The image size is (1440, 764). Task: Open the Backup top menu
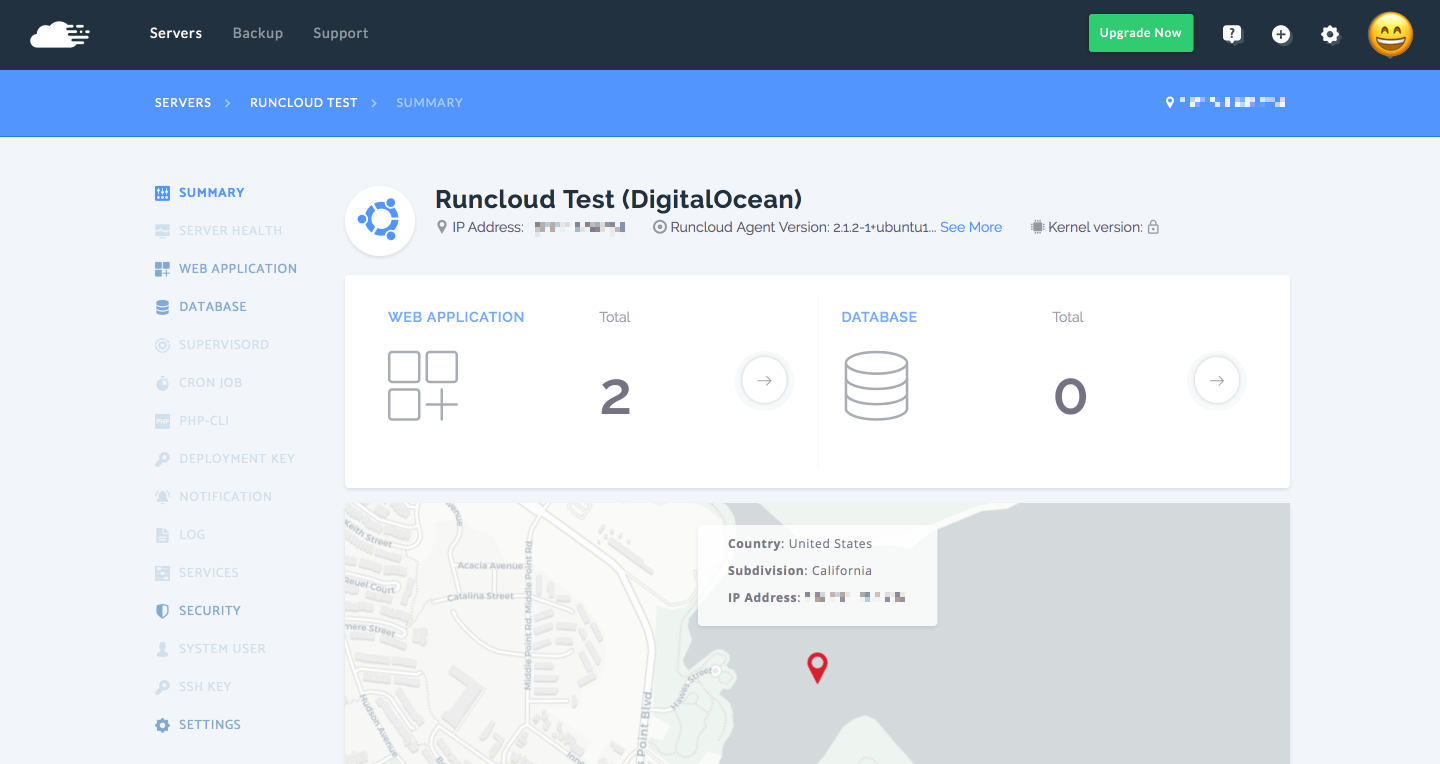[258, 33]
